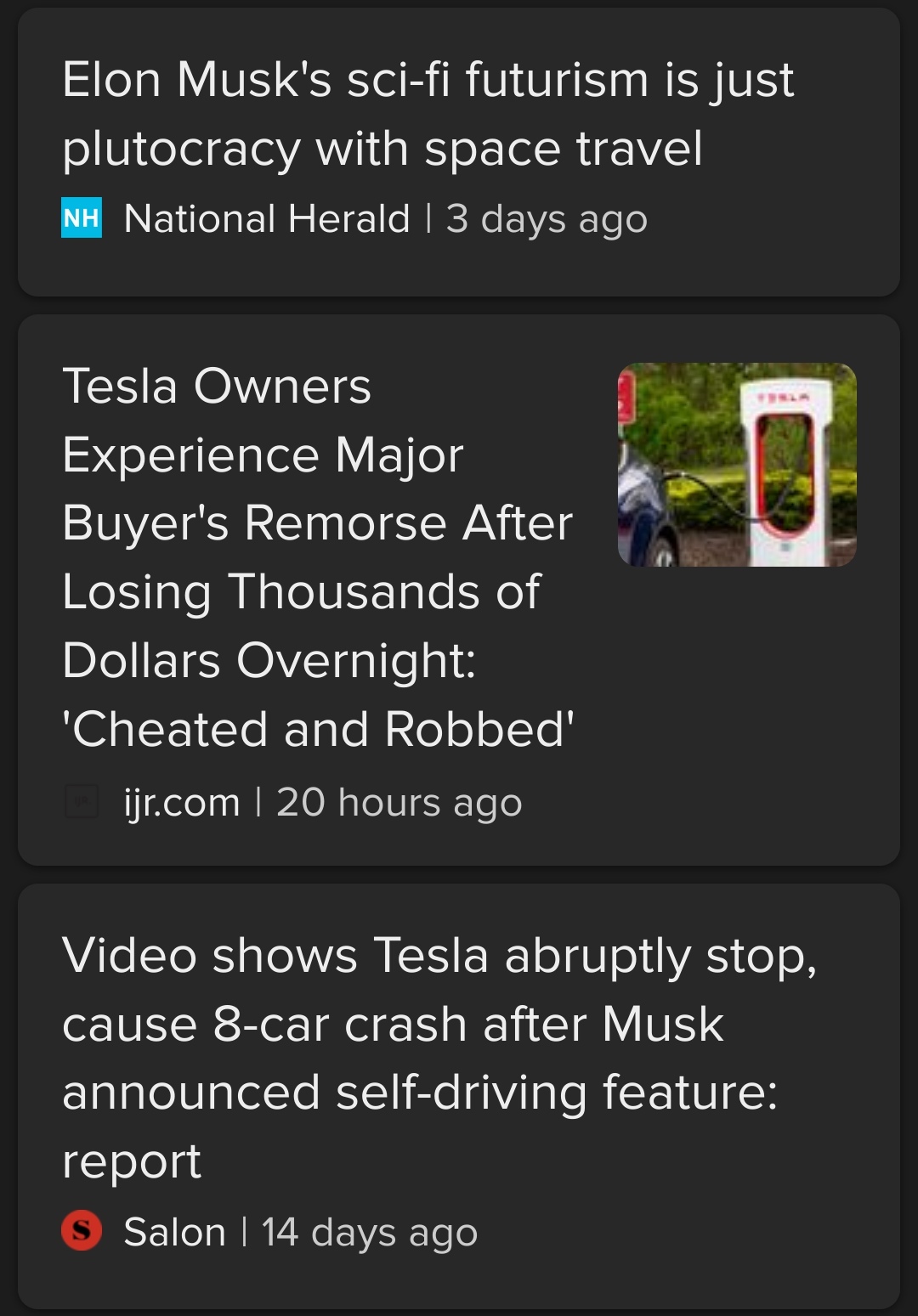Click the red Salon logo icon
This screenshot has height=1316, width=918.
82,1230
